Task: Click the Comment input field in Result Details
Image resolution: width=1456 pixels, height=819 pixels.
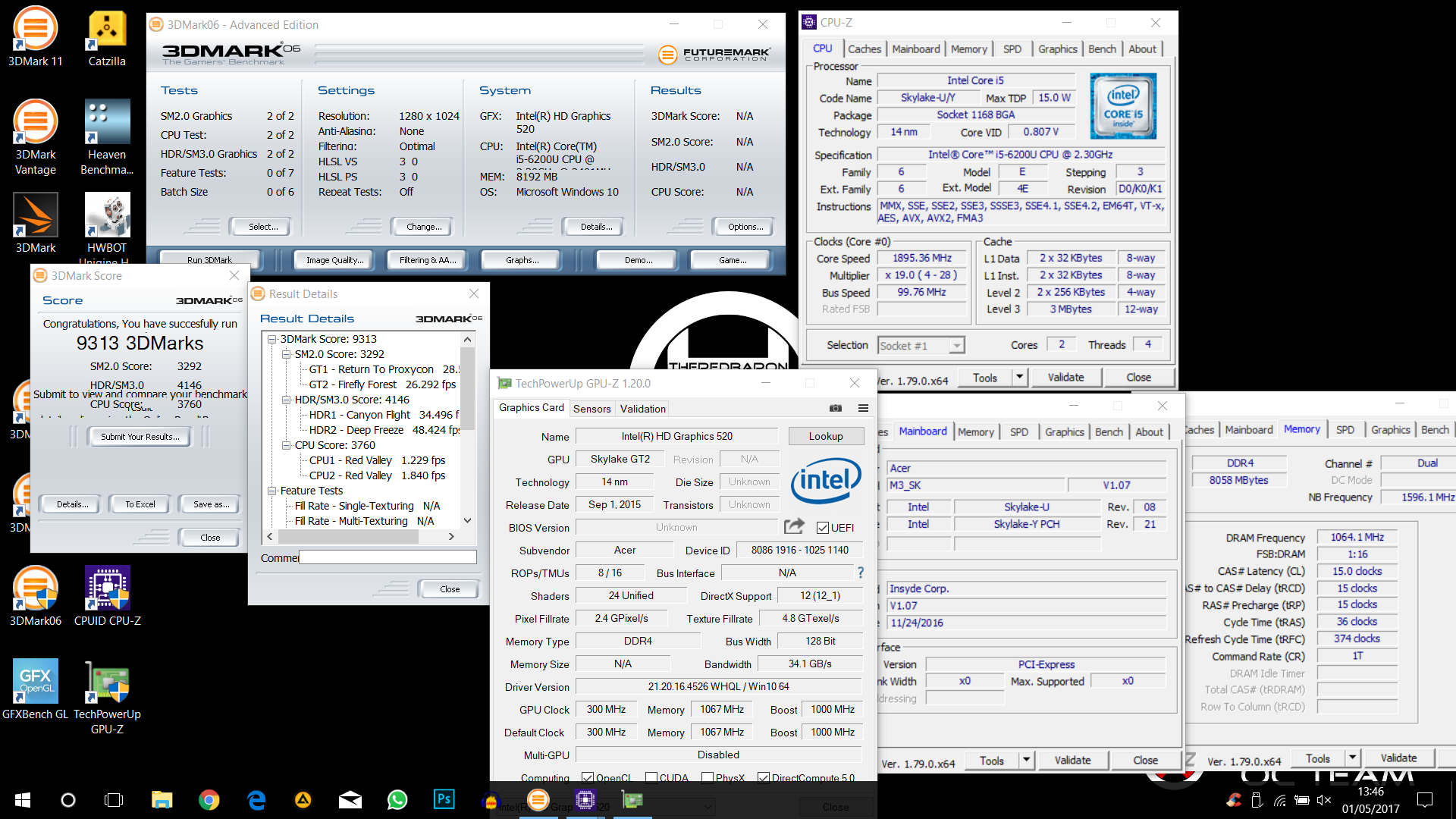Action: tap(388, 557)
